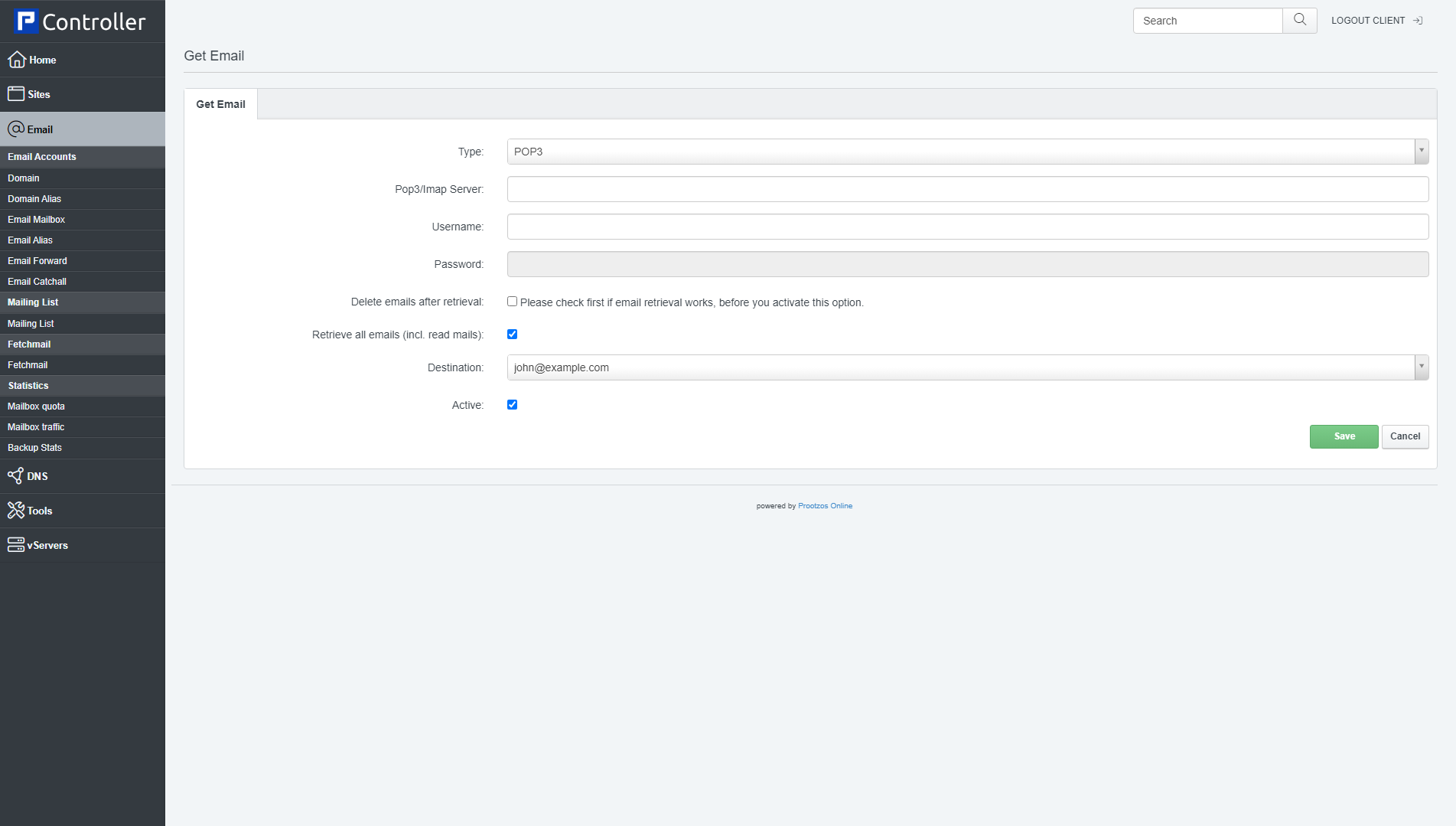Open the DNS section icon
The width and height of the screenshot is (1456, 826).
coord(16,475)
